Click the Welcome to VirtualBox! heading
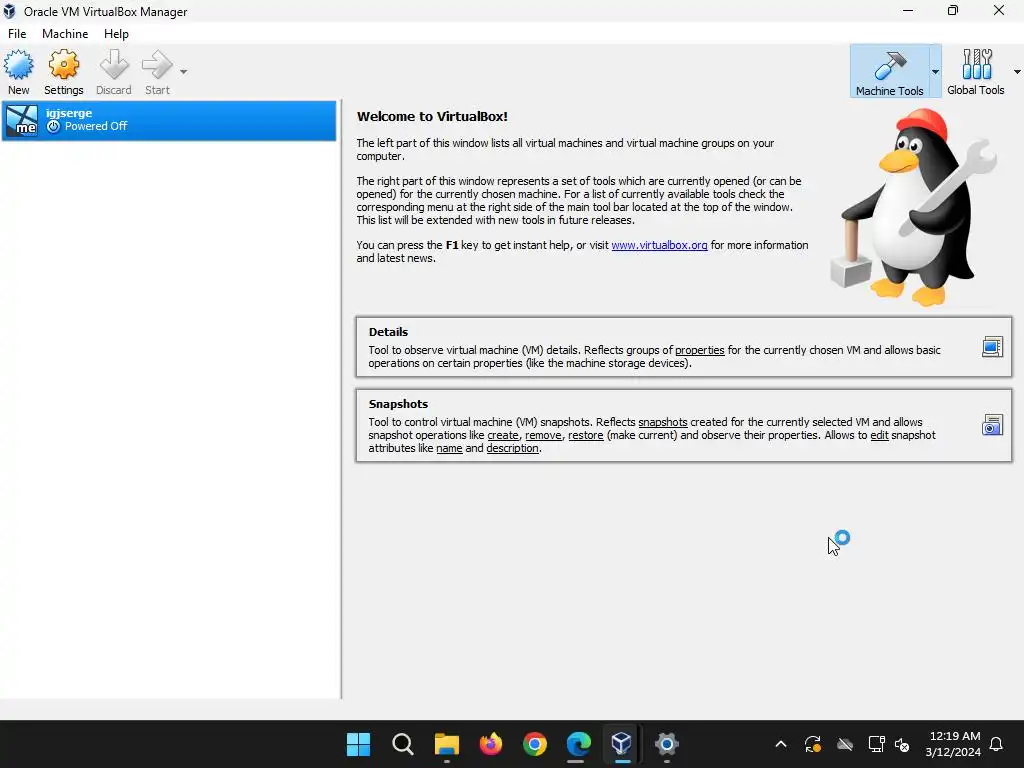 click(x=432, y=117)
